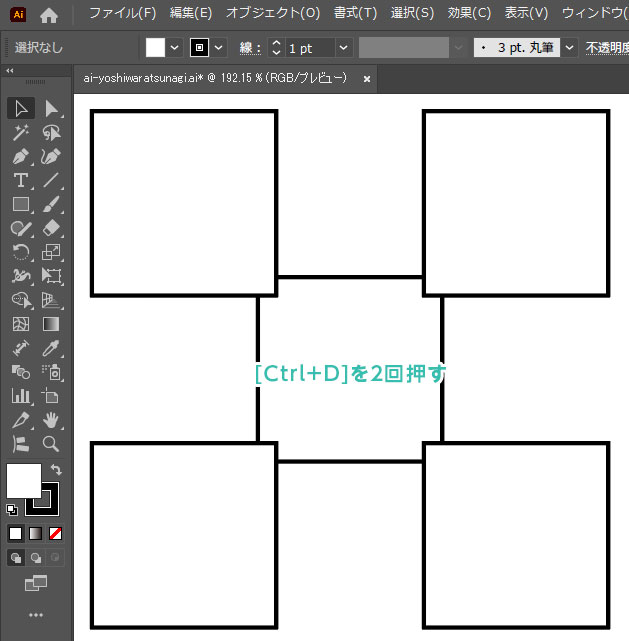Expand the stroke weight 1 pt dropdown
This screenshot has width=629, height=641.
(x=343, y=48)
